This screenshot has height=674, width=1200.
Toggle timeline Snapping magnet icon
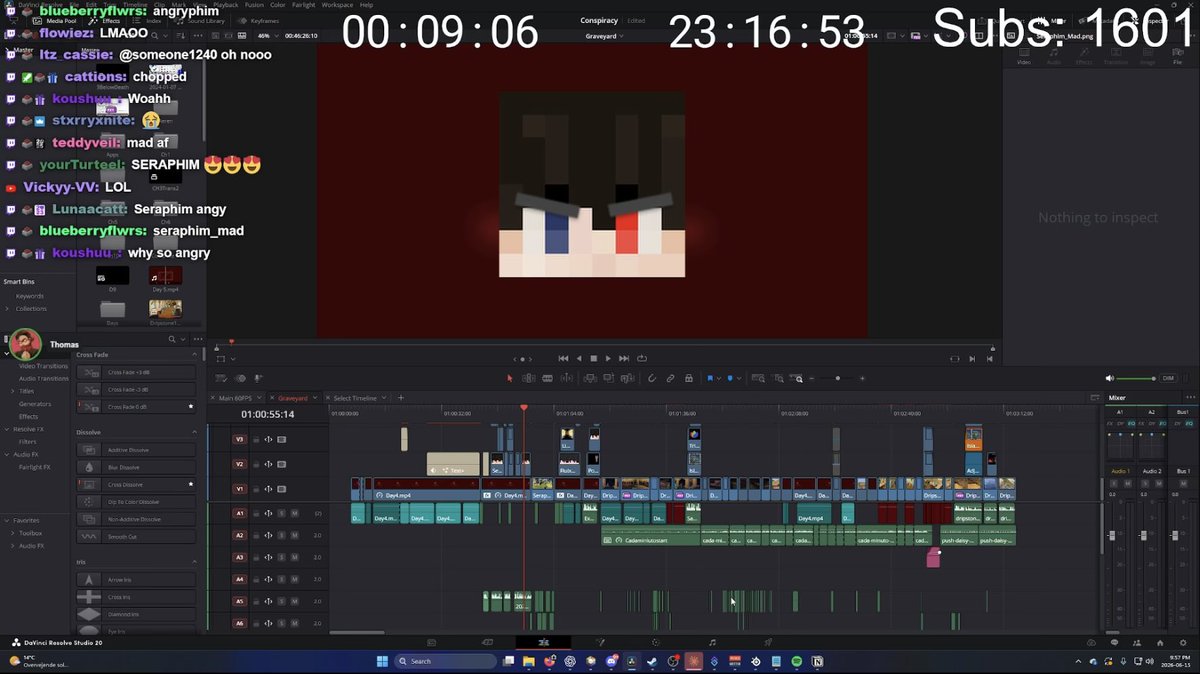tap(652, 378)
